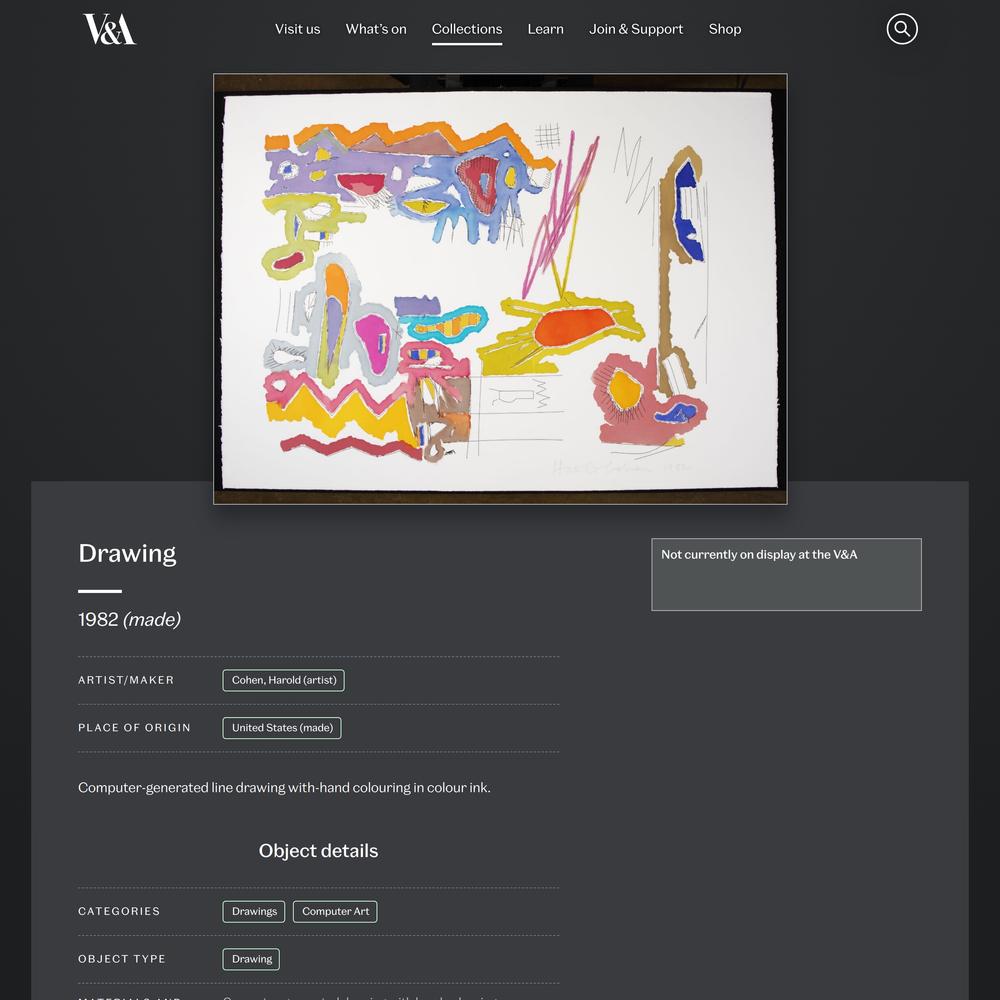Click the computer-generated line drawing description
1000x1000 pixels.
point(284,788)
